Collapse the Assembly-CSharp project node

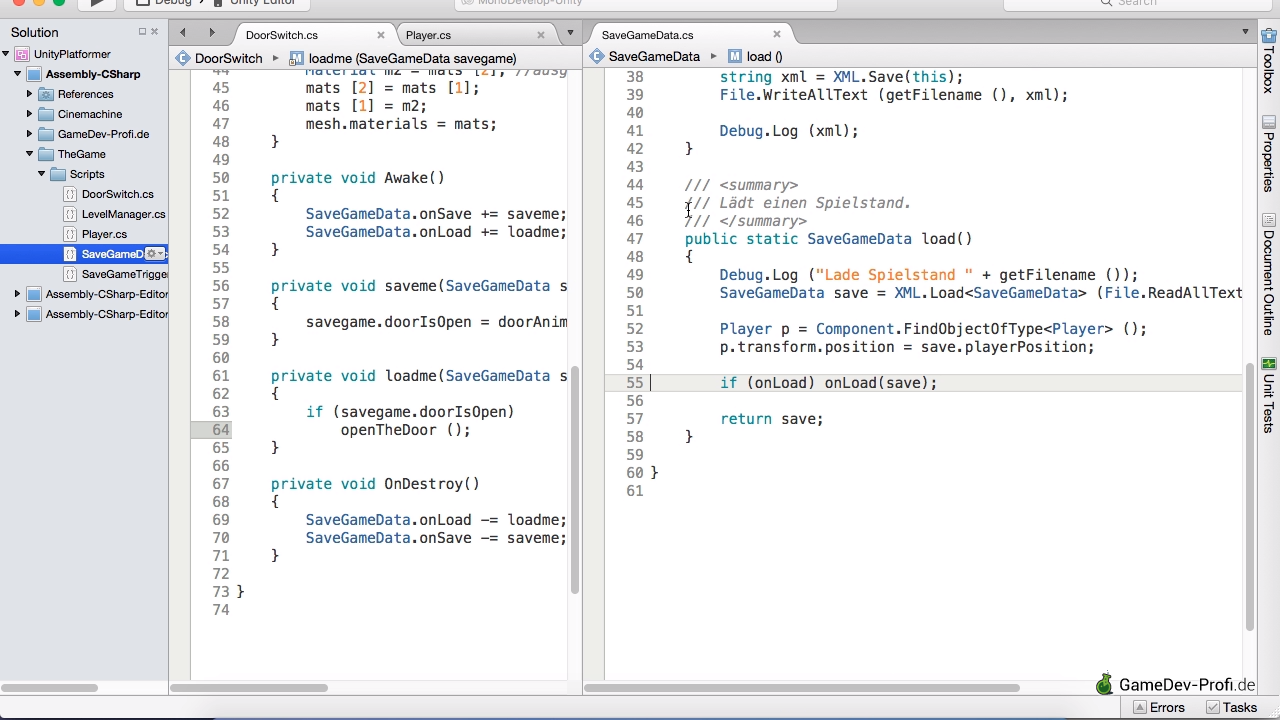point(18,74)
